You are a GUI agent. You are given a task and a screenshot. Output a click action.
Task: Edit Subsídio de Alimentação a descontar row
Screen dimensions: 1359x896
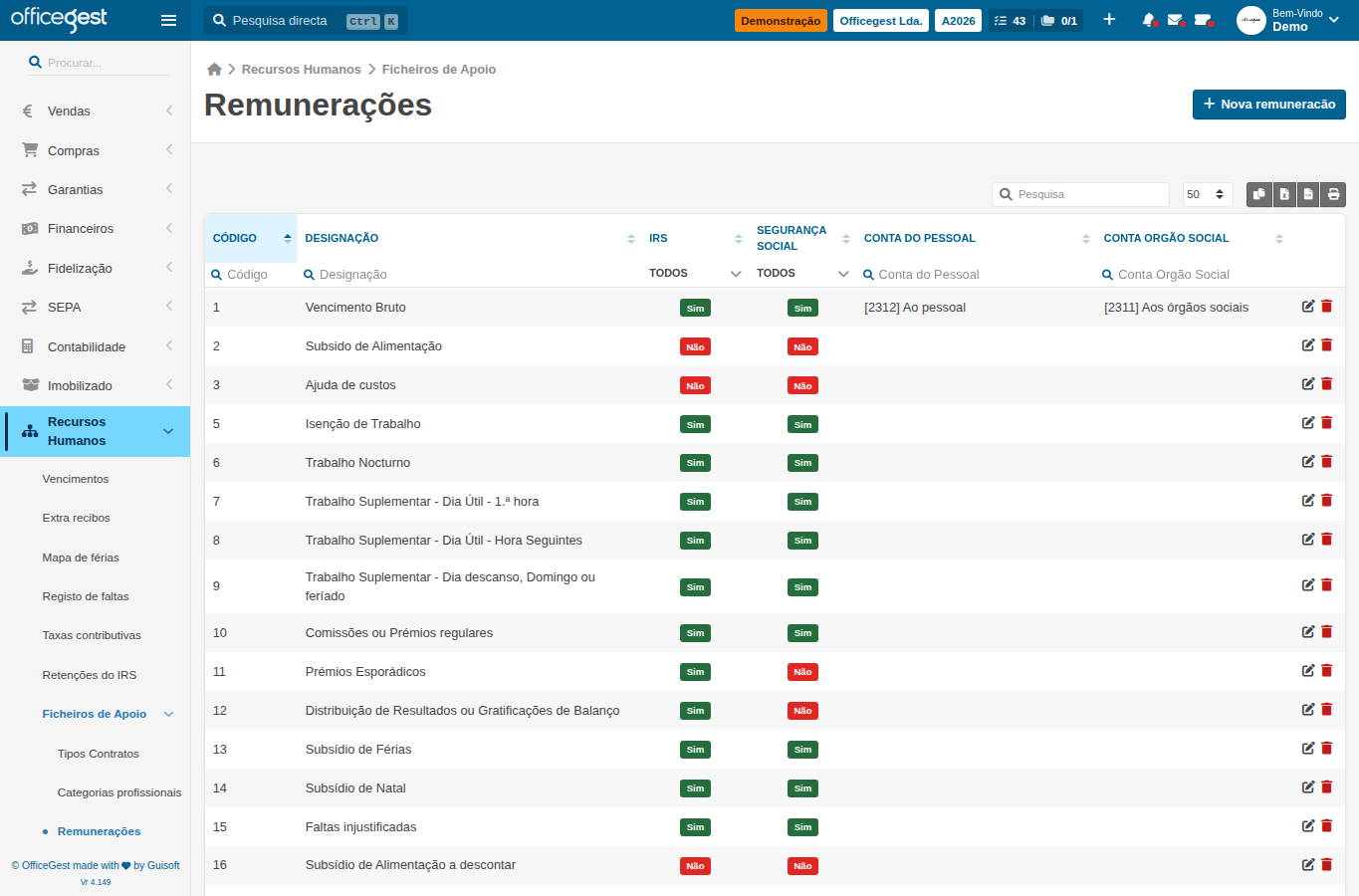pyautogui.click(x=1308, y=865)
